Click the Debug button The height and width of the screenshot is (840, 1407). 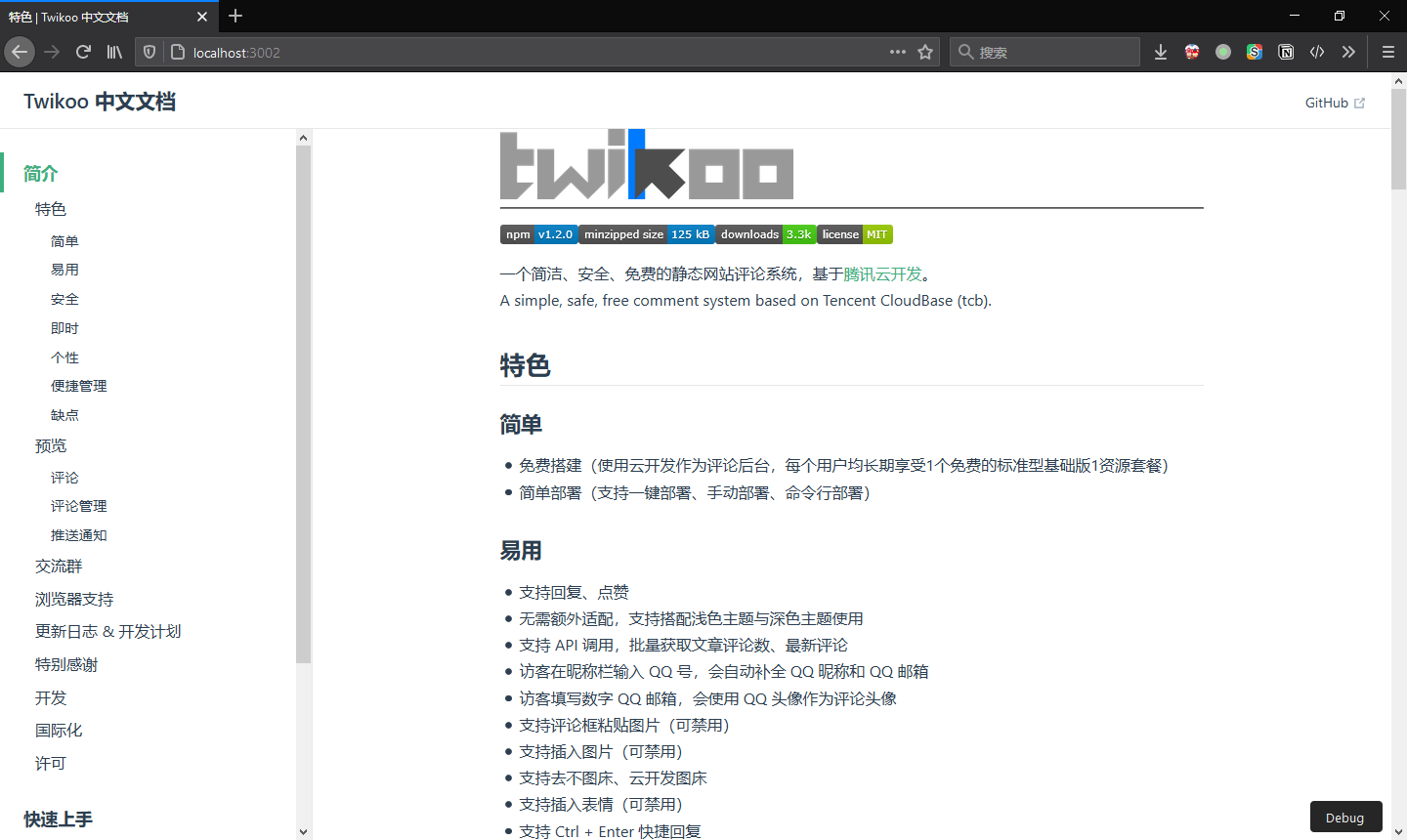tap(1346, 817)
